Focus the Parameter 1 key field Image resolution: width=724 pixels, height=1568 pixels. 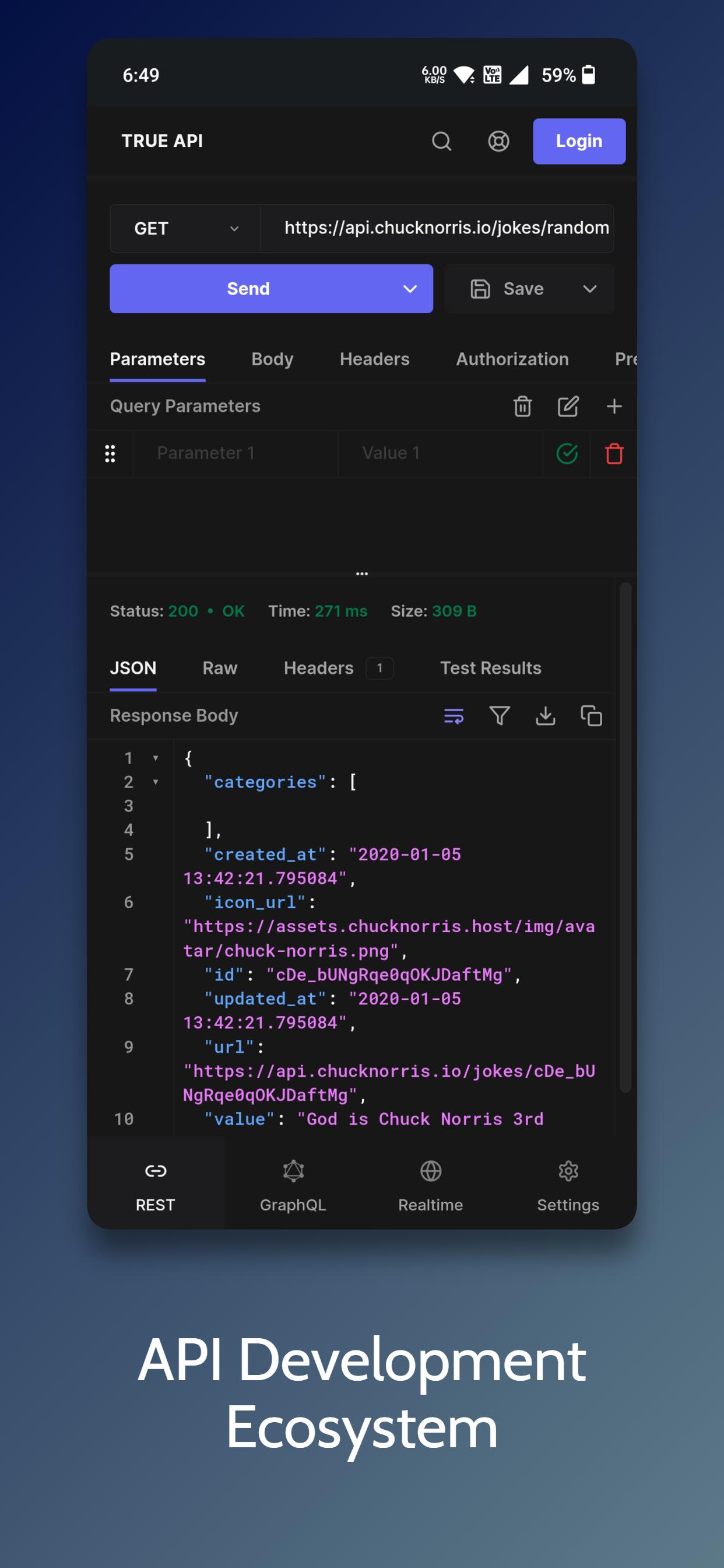pos(236,453)
